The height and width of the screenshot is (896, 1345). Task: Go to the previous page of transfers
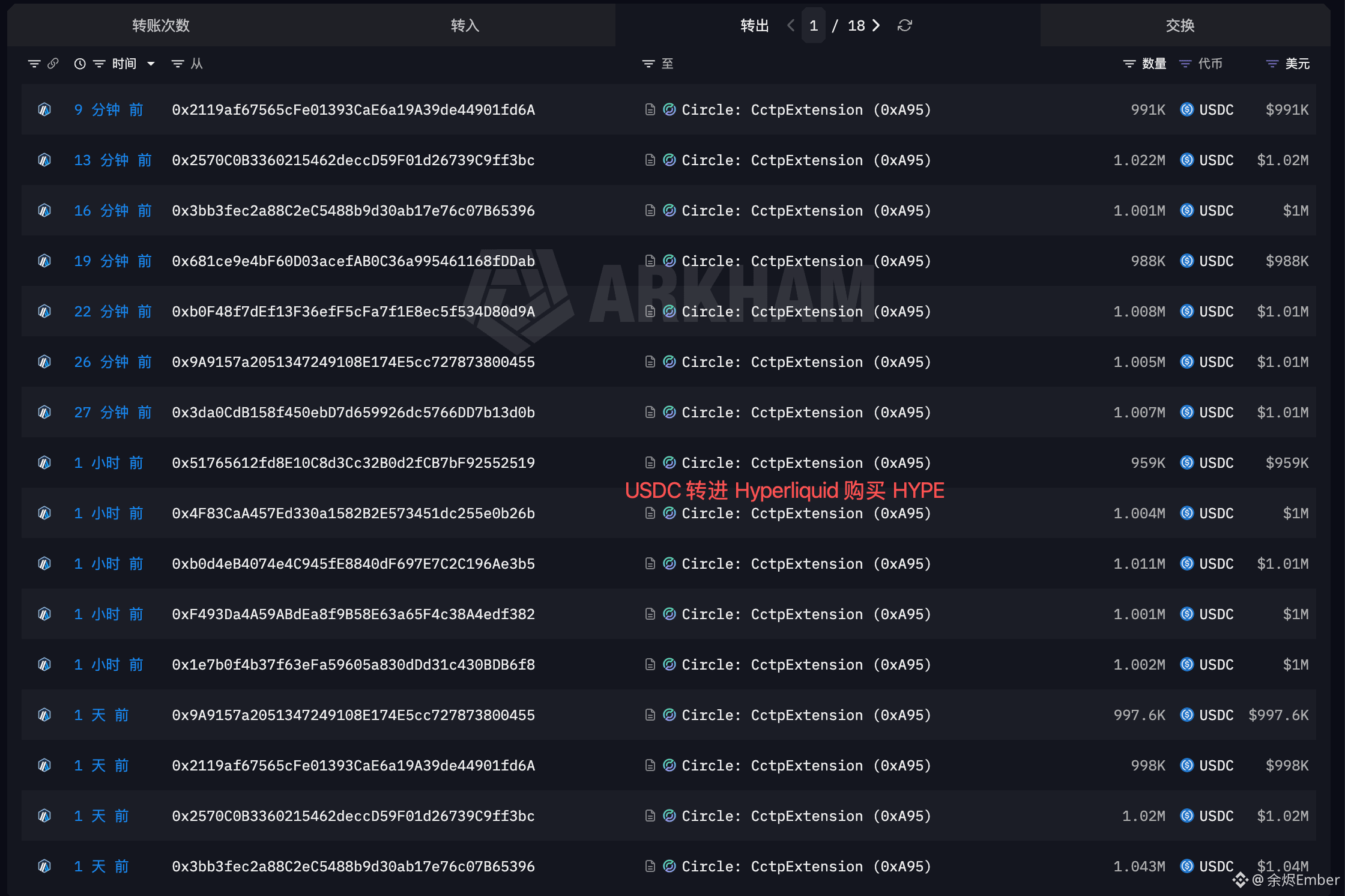click(791, 25)
